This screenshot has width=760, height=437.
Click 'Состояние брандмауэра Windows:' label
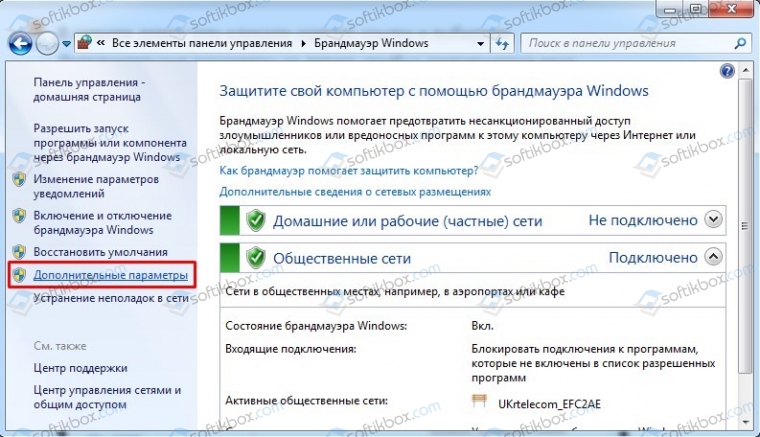316,326
